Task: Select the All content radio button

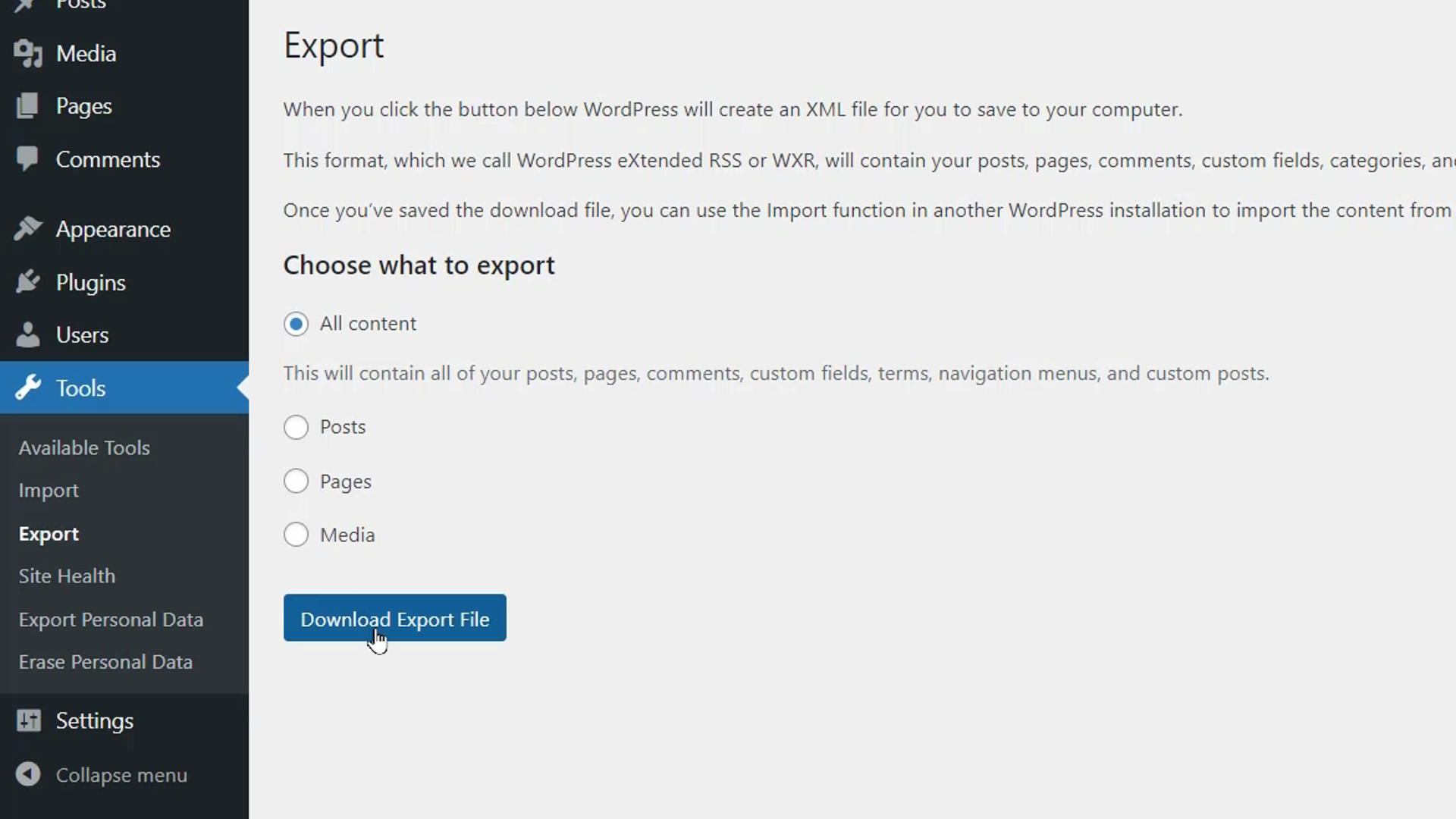Action: click(x=296, y=323)
